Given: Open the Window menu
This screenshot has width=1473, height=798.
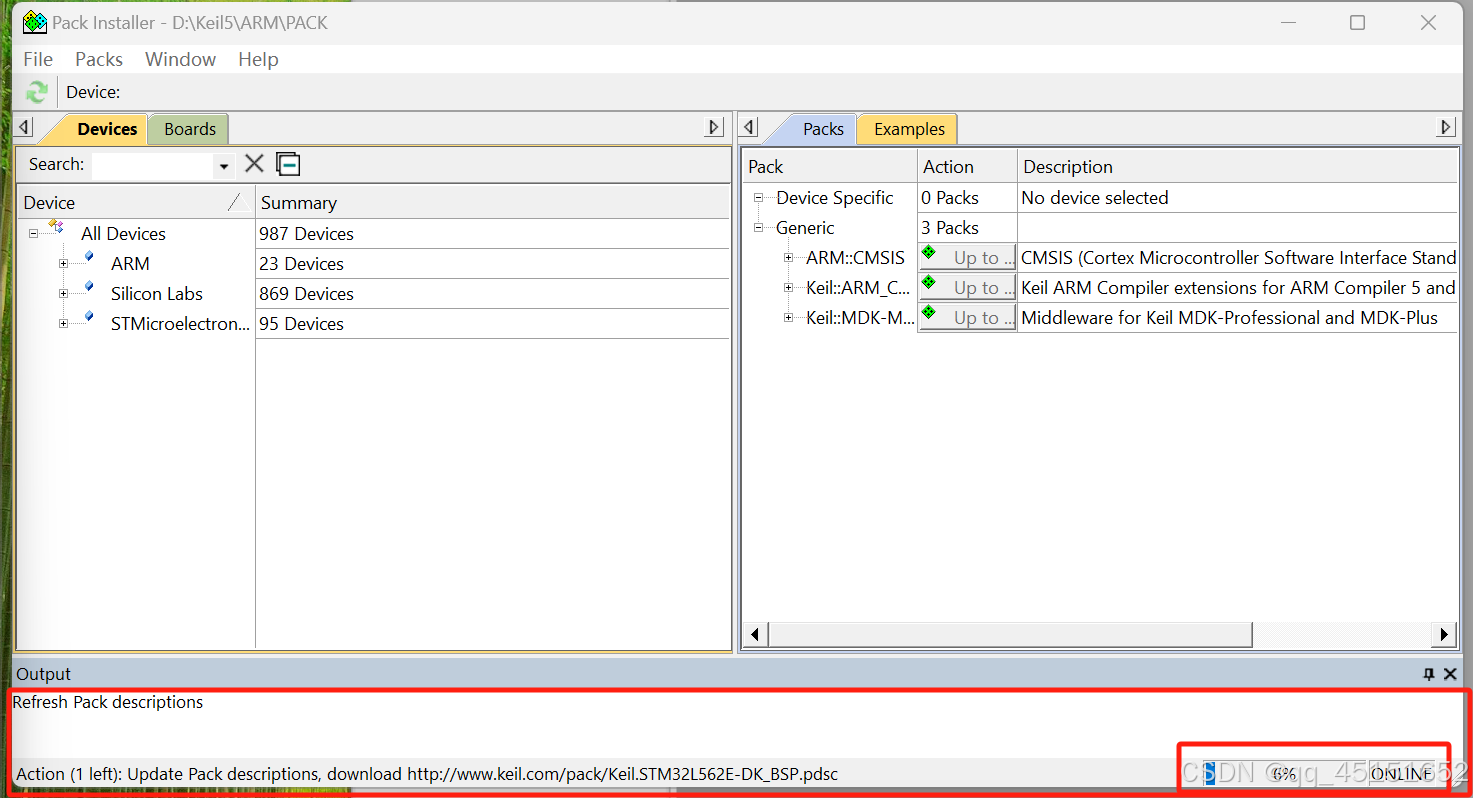Looking at the screenshot, I should [x=180, y=59].
